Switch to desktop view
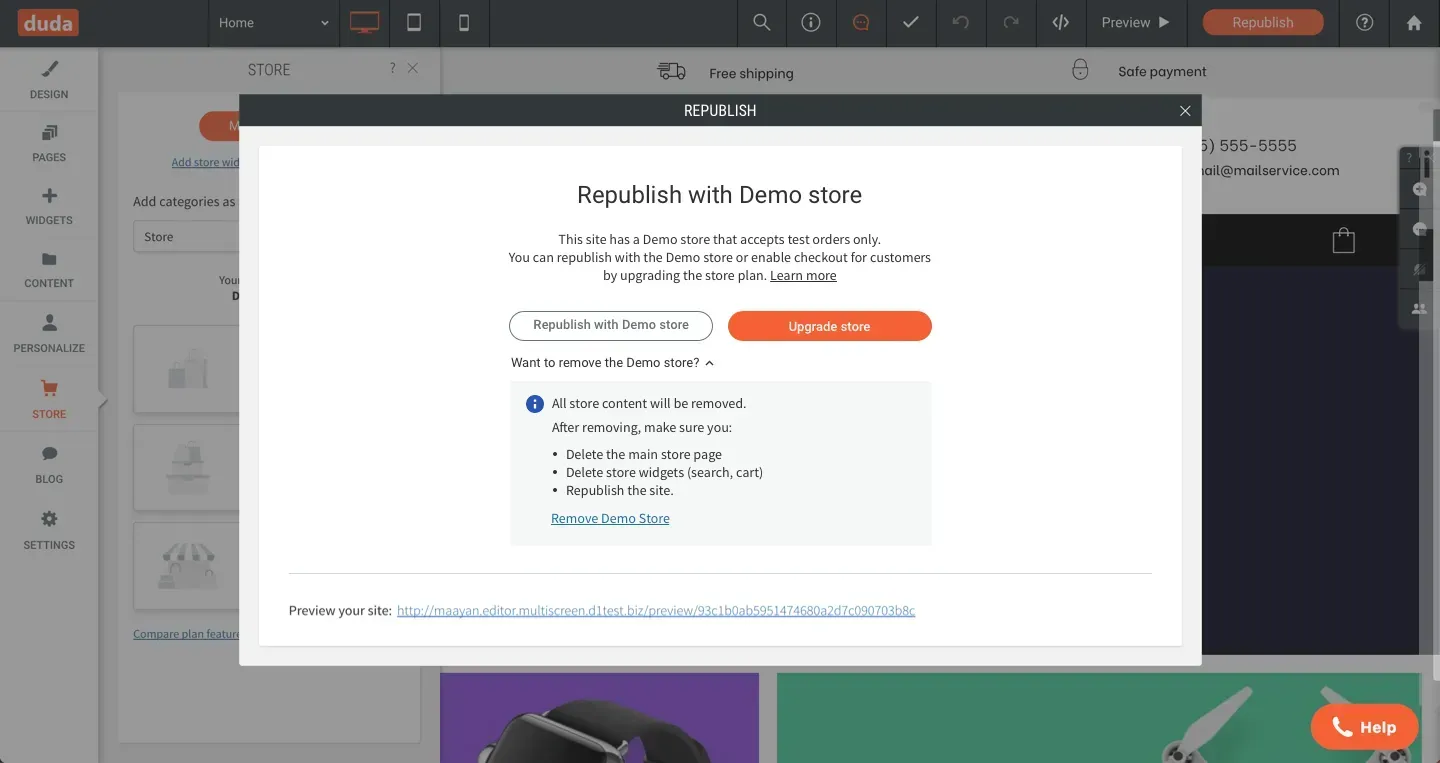Screen dimensions: 1440x763 (x=364, y=23)
